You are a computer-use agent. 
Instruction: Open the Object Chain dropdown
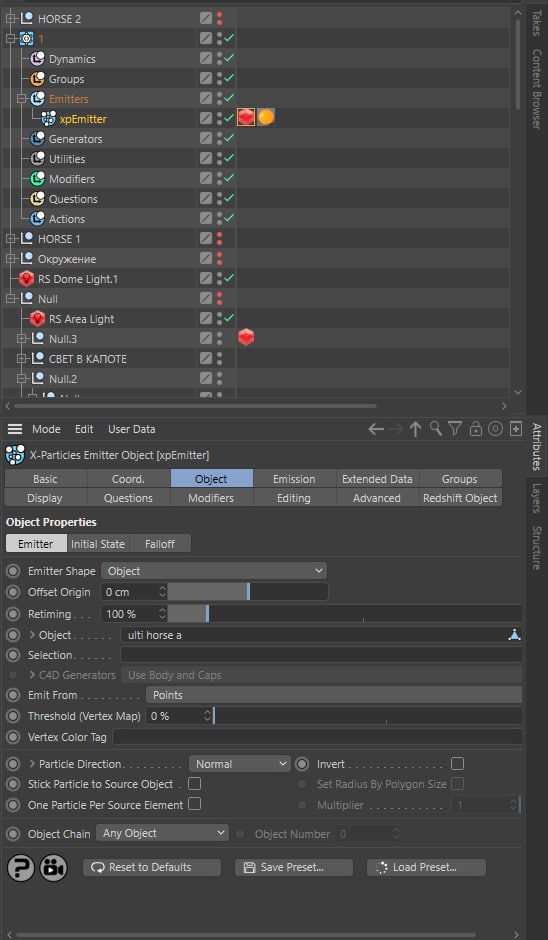(x=162, y=833)
